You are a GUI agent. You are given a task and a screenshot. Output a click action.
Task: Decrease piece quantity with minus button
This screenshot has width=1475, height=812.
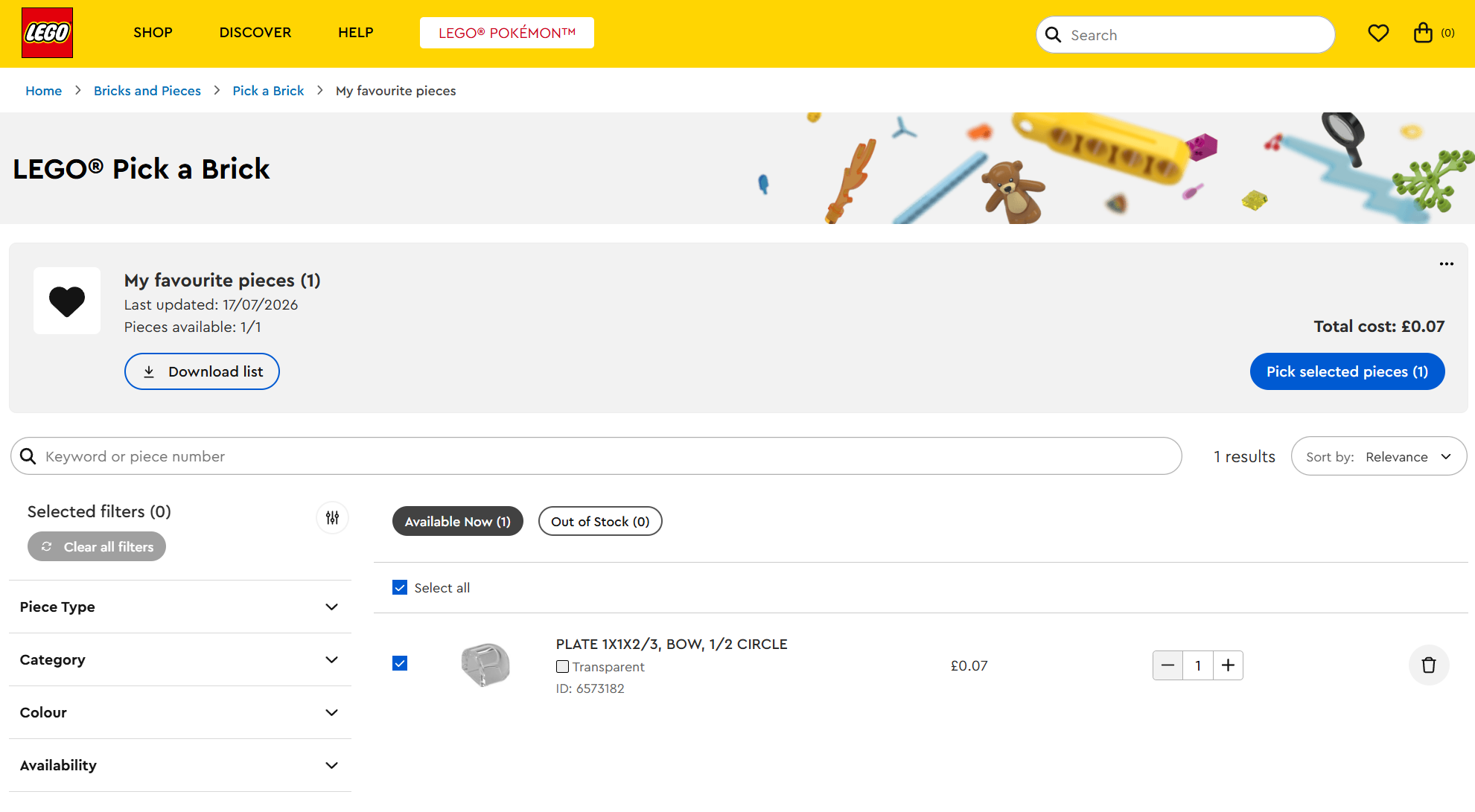(1167, 665)
